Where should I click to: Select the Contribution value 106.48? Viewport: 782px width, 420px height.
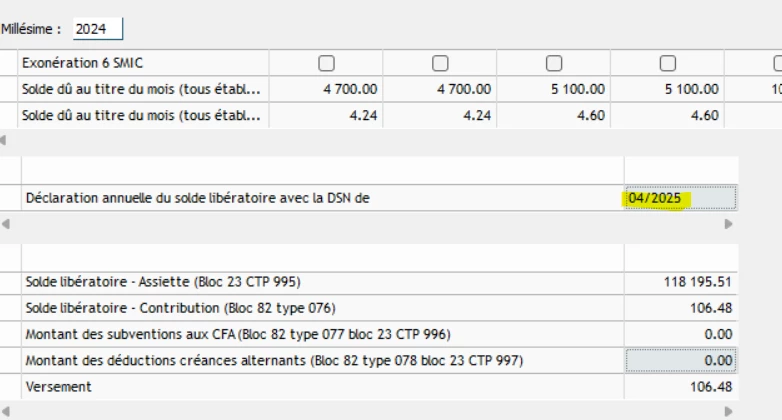681,308
